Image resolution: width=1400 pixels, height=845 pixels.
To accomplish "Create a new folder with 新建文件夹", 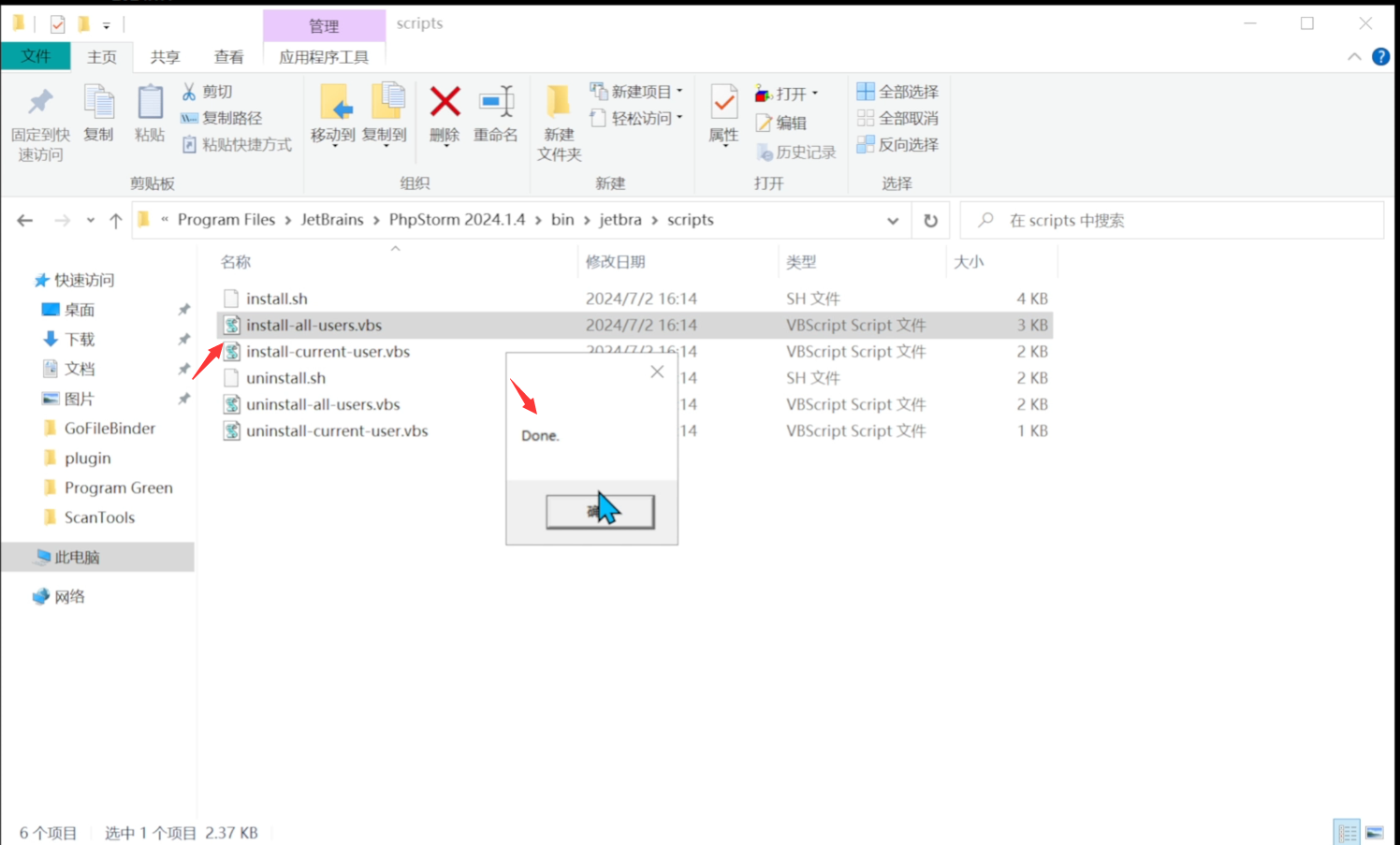I will point(559,122).
